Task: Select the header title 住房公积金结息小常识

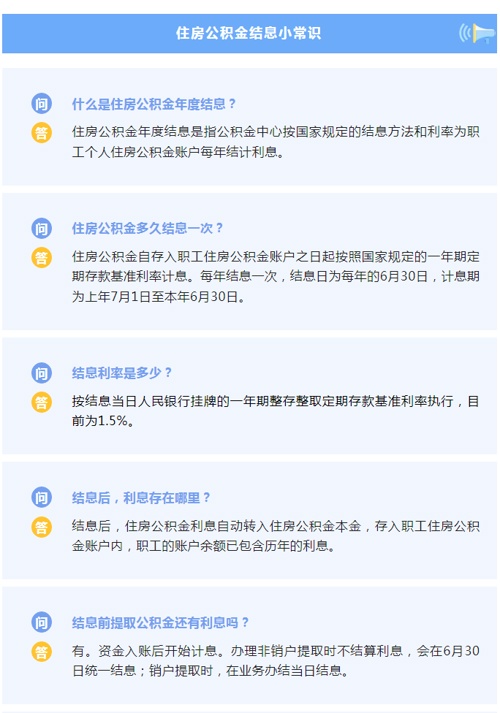Action: click(x=249, y=33)
